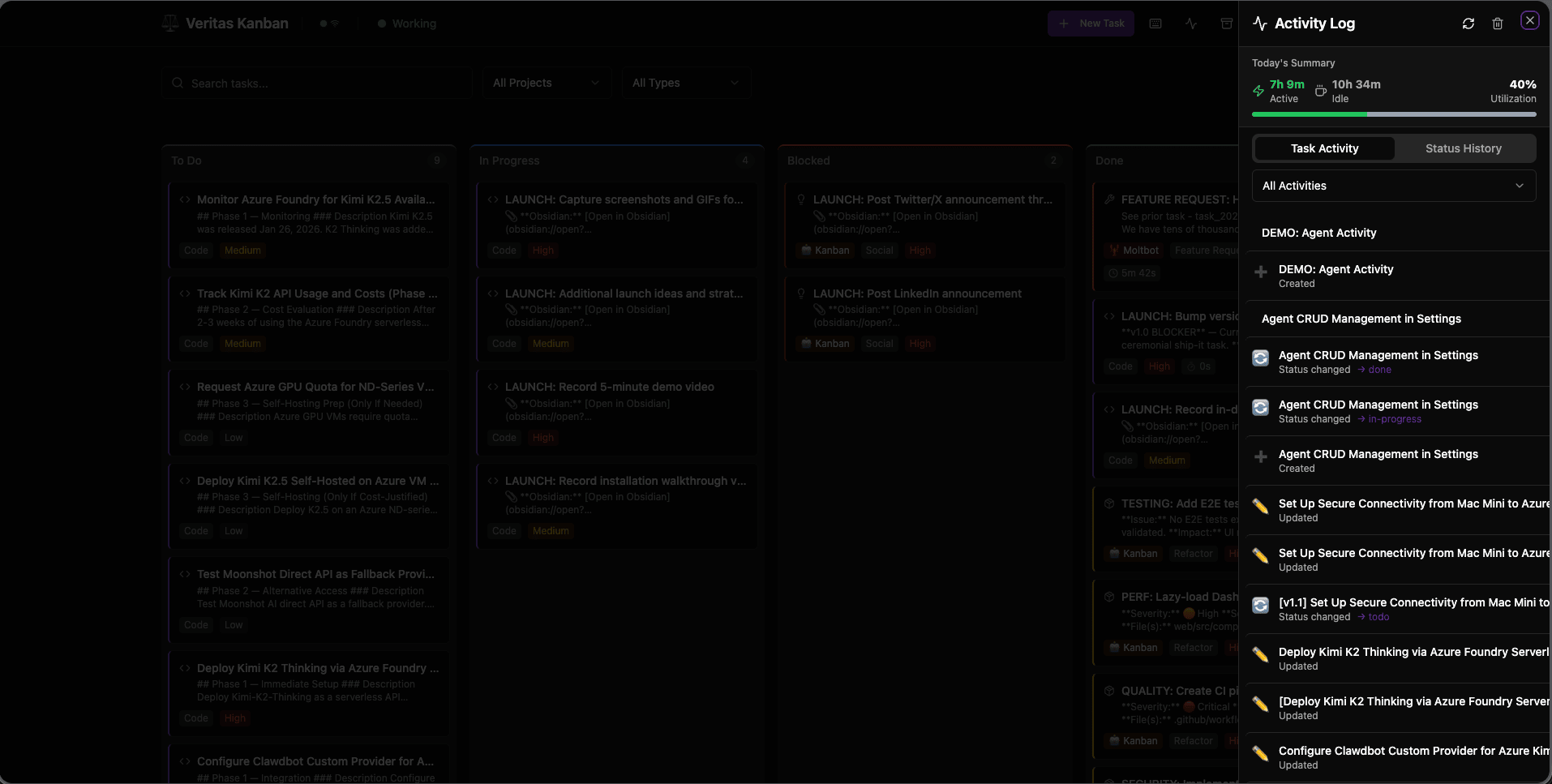Open the All Projects dropdown

(546, 83)
